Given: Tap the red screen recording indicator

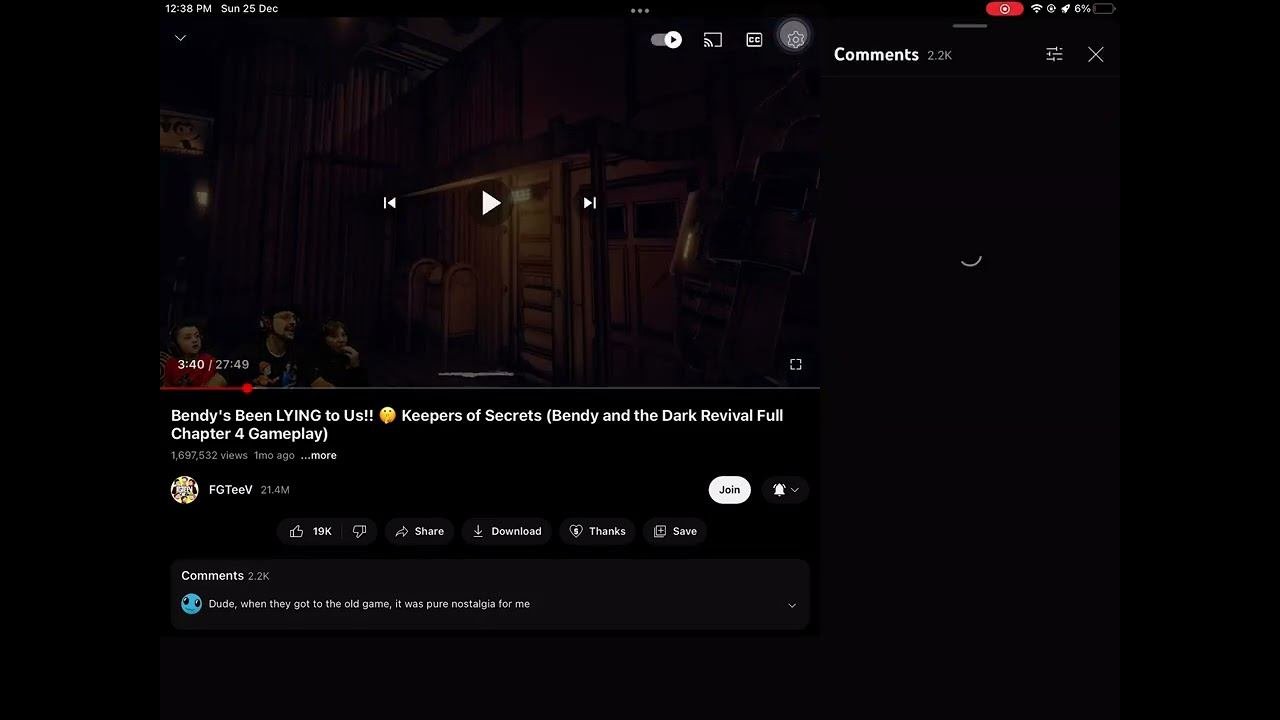Looking at the screenshot, I should click(1004, 9).
